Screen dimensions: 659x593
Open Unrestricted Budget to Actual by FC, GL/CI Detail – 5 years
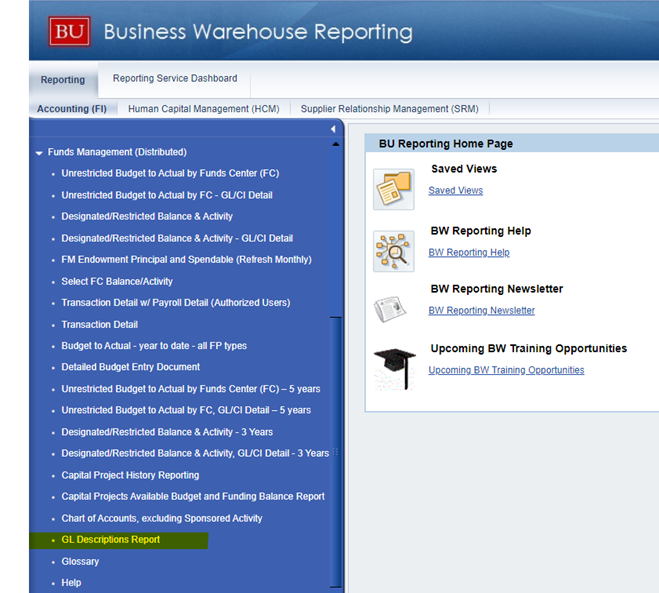tap(186, 410)
